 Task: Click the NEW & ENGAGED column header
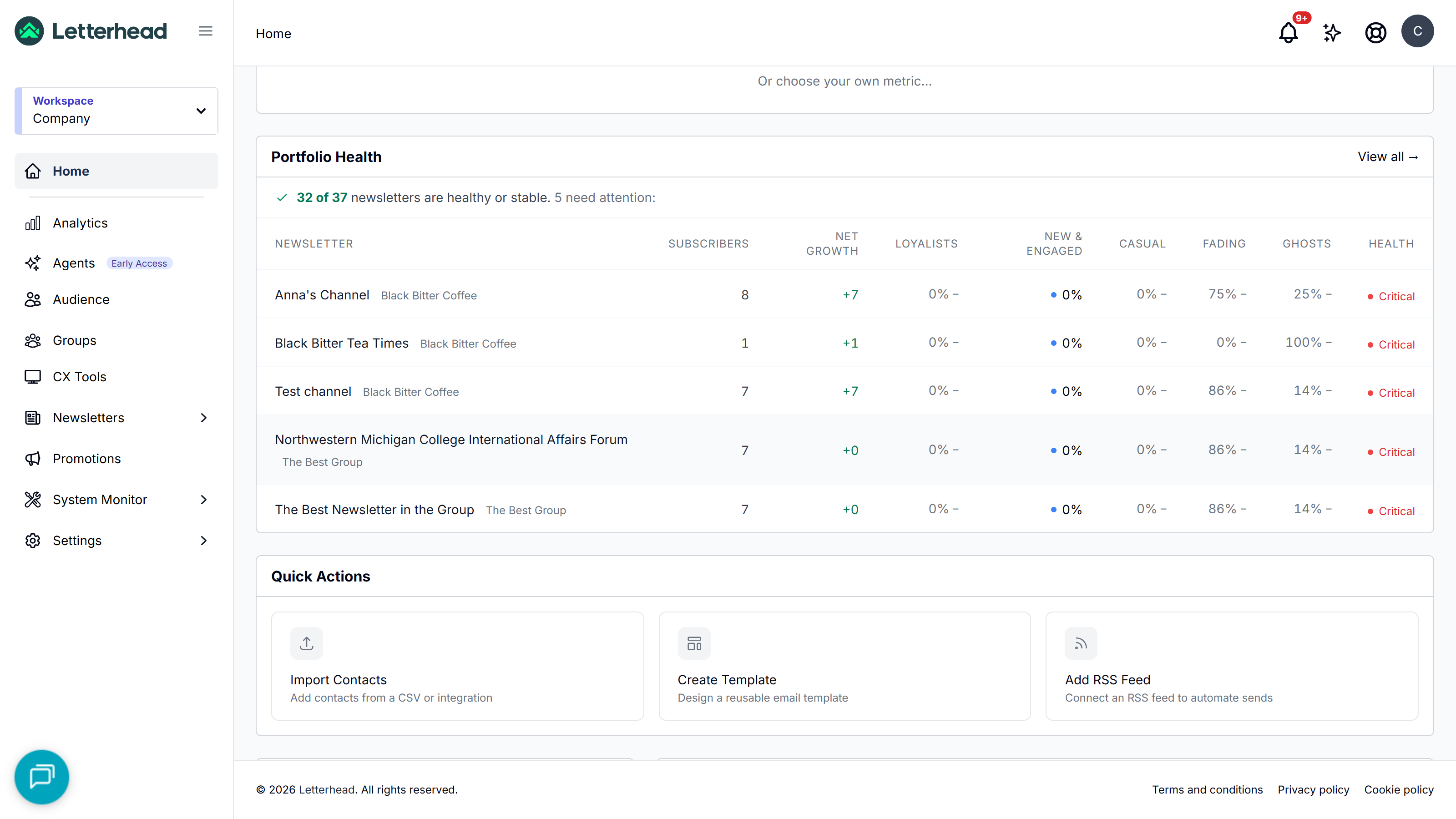pos(1054,243)
